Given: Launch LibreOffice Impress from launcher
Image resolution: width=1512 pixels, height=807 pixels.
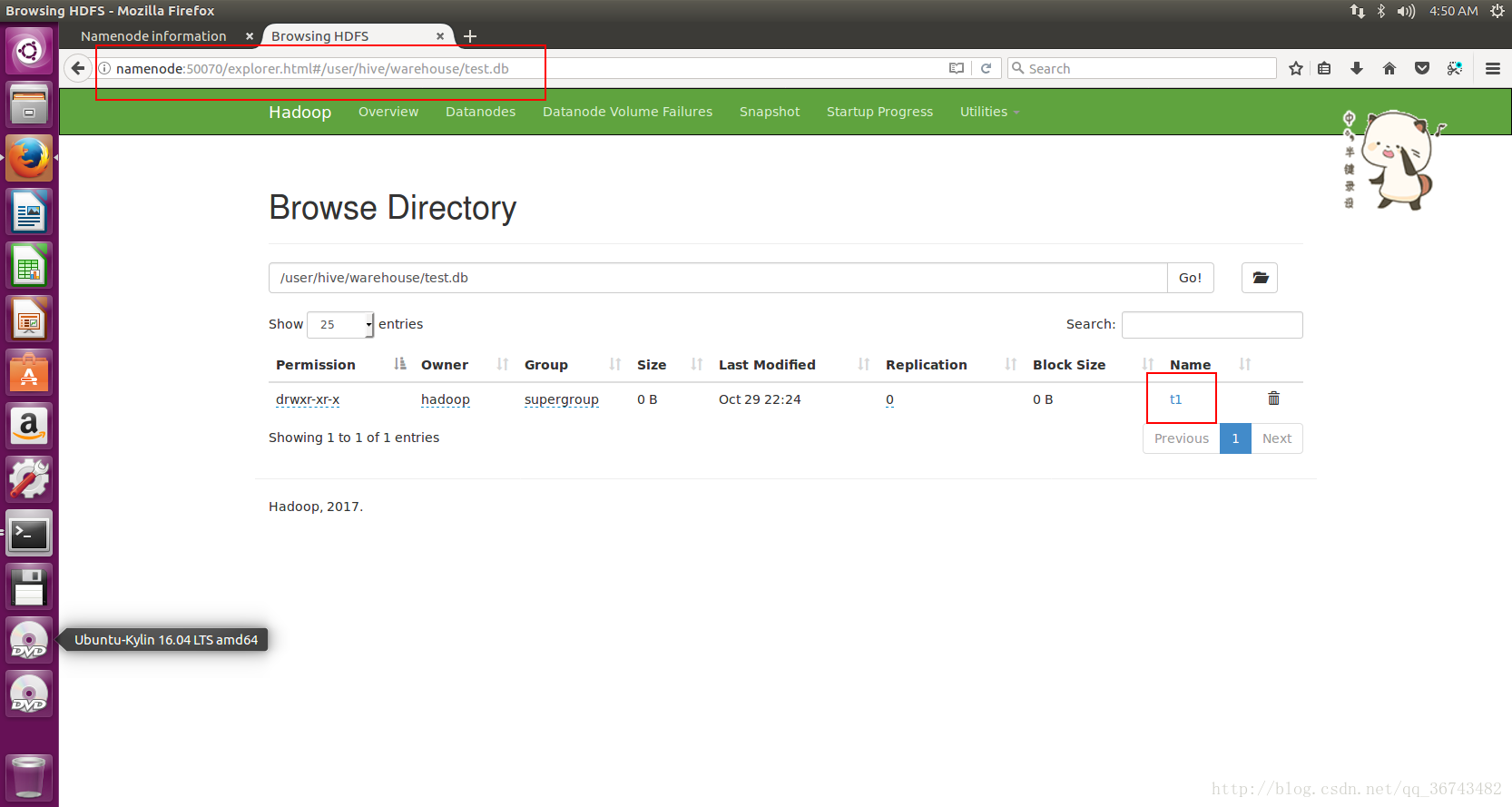Looking at the screenshot, I should (x=29, y=320).
